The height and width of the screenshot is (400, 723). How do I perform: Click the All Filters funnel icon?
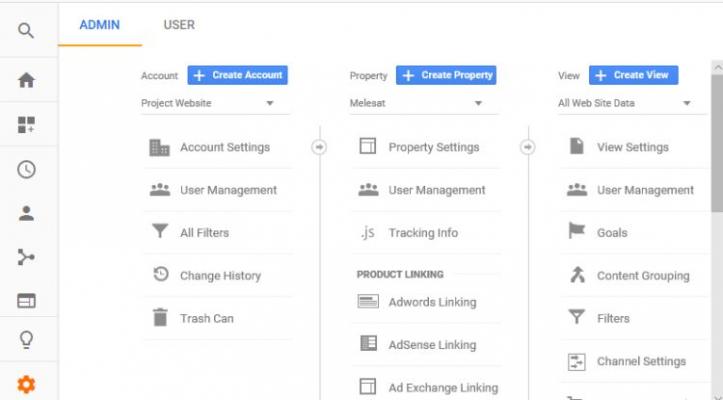pyautogui.click(x=160, y=231)
